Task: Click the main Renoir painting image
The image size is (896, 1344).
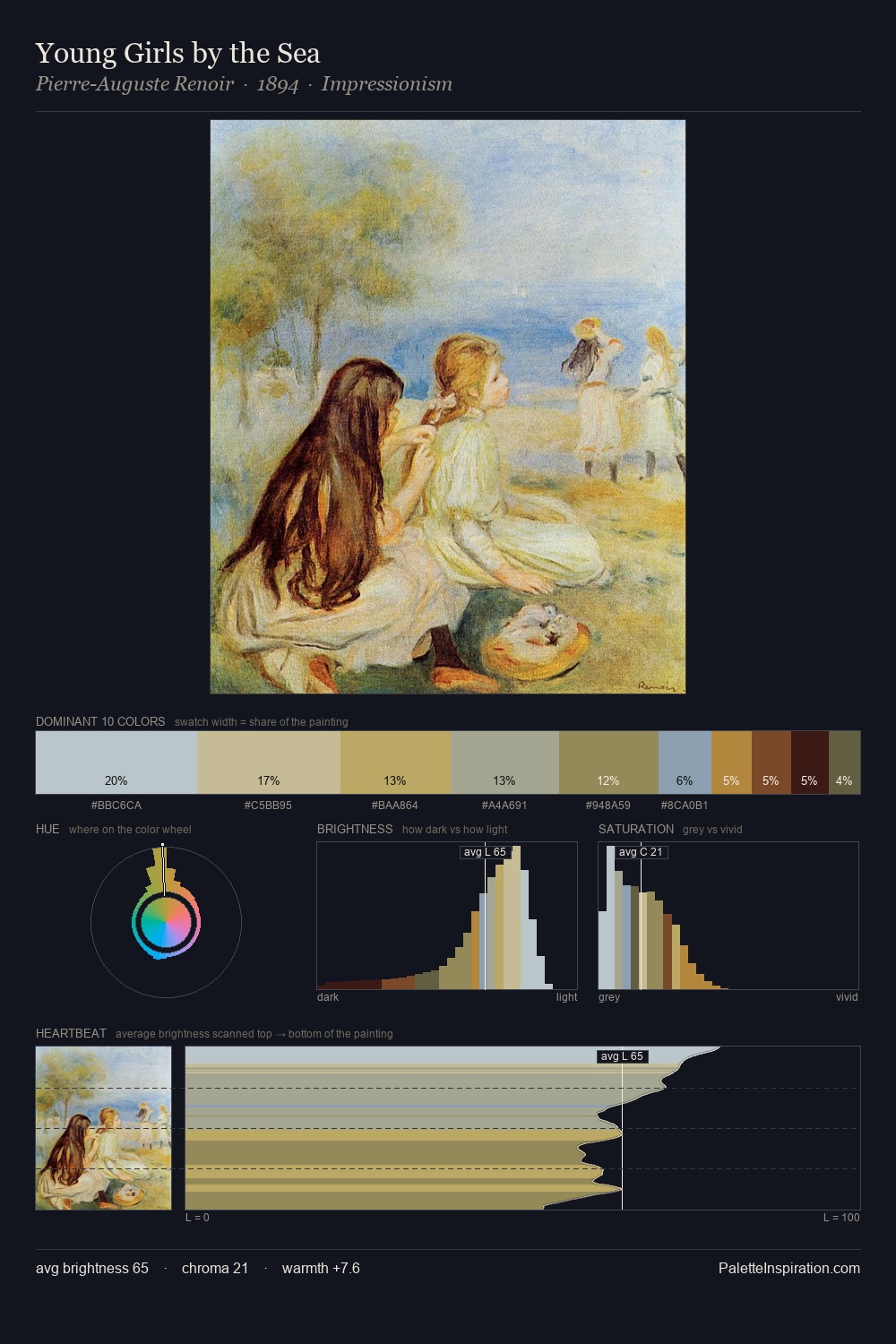Action: [x=448, y=407]
